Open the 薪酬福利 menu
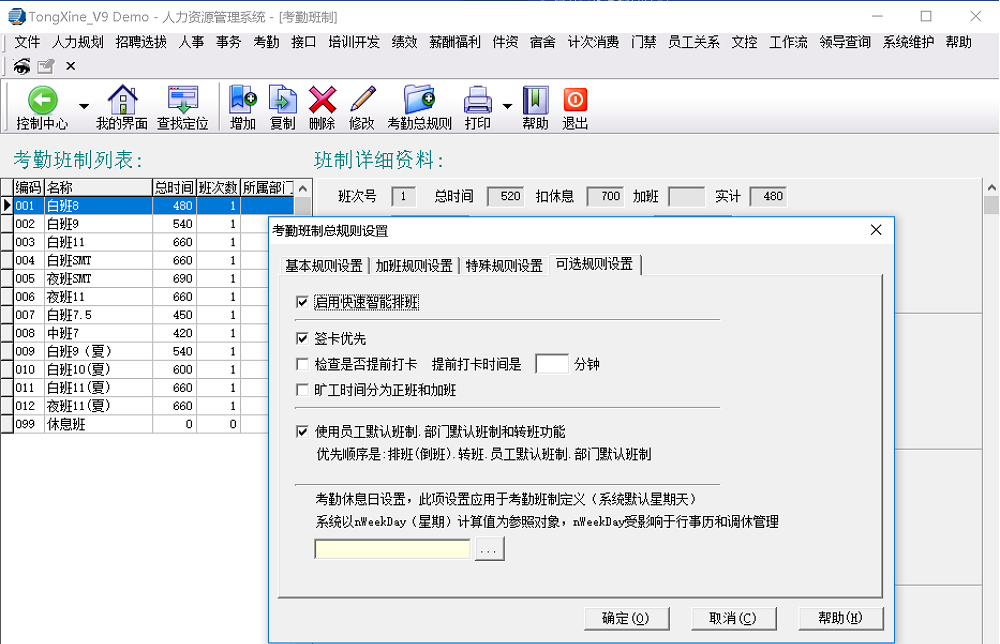The image size is (1000, 644). [x=455, y=42]
